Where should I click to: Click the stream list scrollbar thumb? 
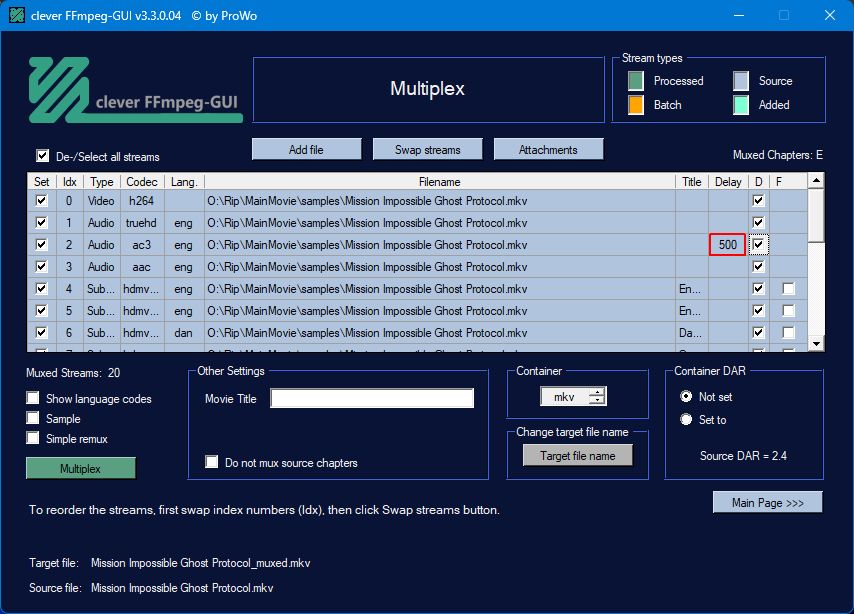click(816, 215)
